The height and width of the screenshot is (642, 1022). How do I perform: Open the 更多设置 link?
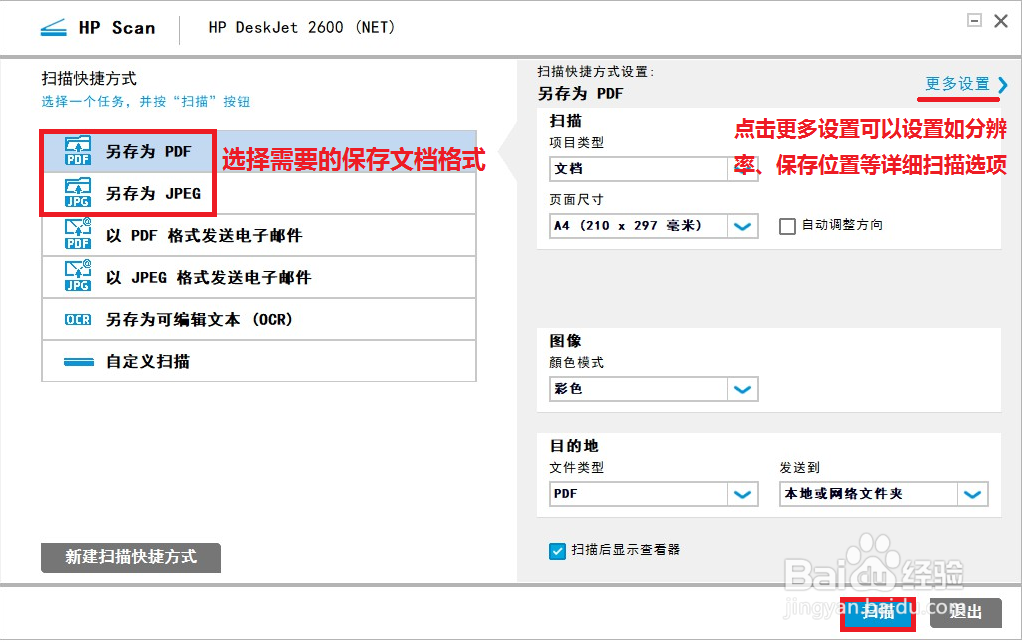(x=957, y=84)
